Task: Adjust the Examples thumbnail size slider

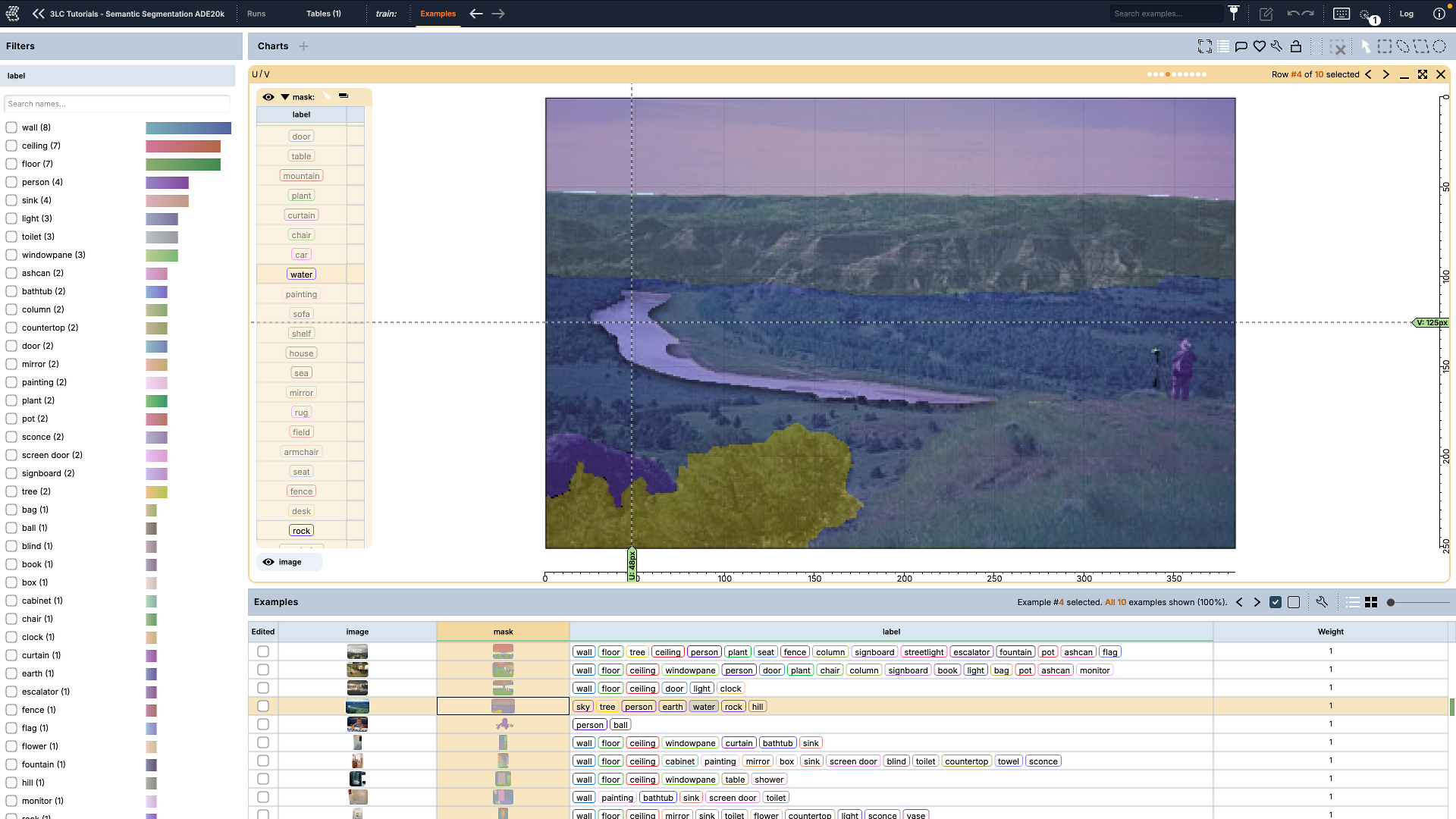Action: 1391,602
